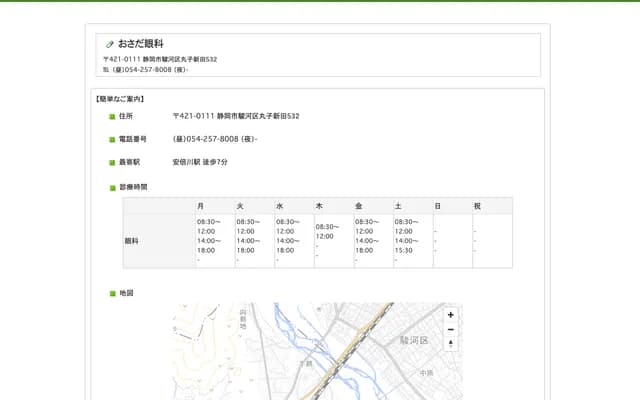The height and width of the screenshot is (400, 640).
Task: Click the address text in the header box
Action: pos(160,59)
